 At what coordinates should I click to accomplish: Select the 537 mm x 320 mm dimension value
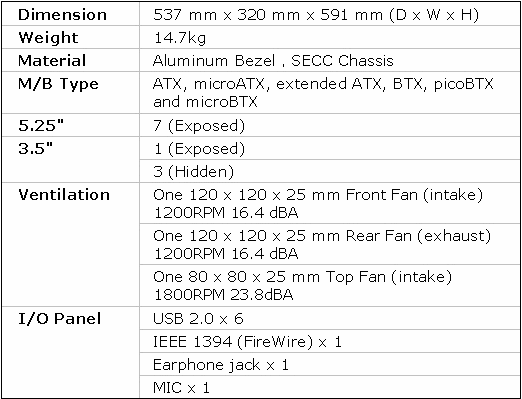click(x=316, y=15)
